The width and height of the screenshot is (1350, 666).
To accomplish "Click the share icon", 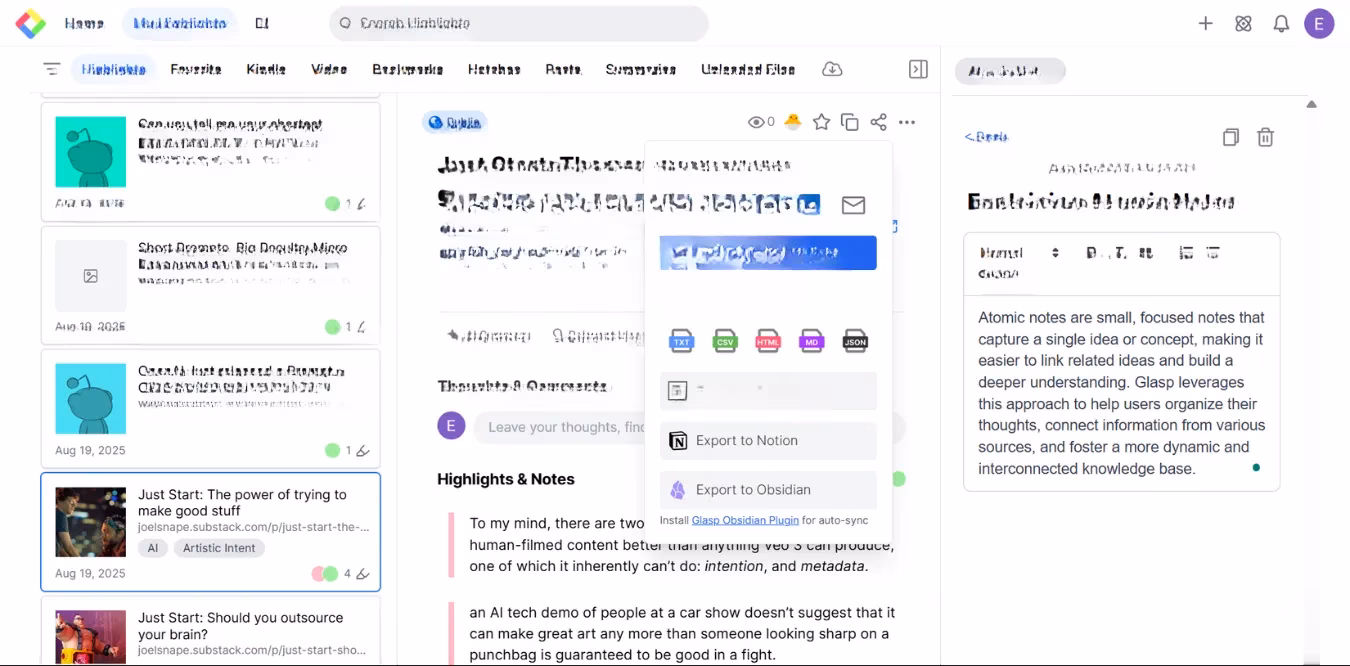I will pos(878,122).
